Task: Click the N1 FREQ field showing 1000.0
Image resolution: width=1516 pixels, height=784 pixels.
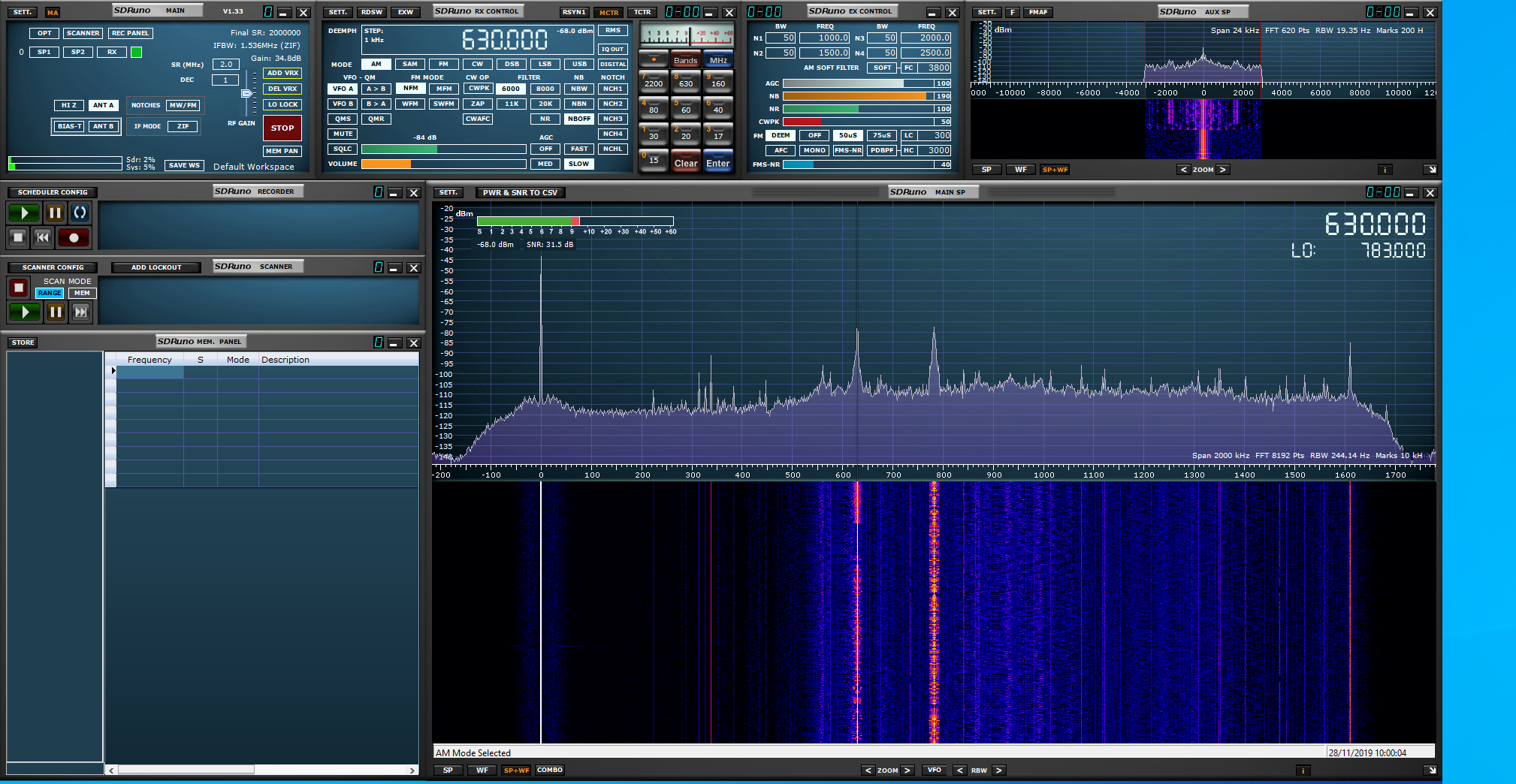Action: pyautogui.click(x=825, y=38)
